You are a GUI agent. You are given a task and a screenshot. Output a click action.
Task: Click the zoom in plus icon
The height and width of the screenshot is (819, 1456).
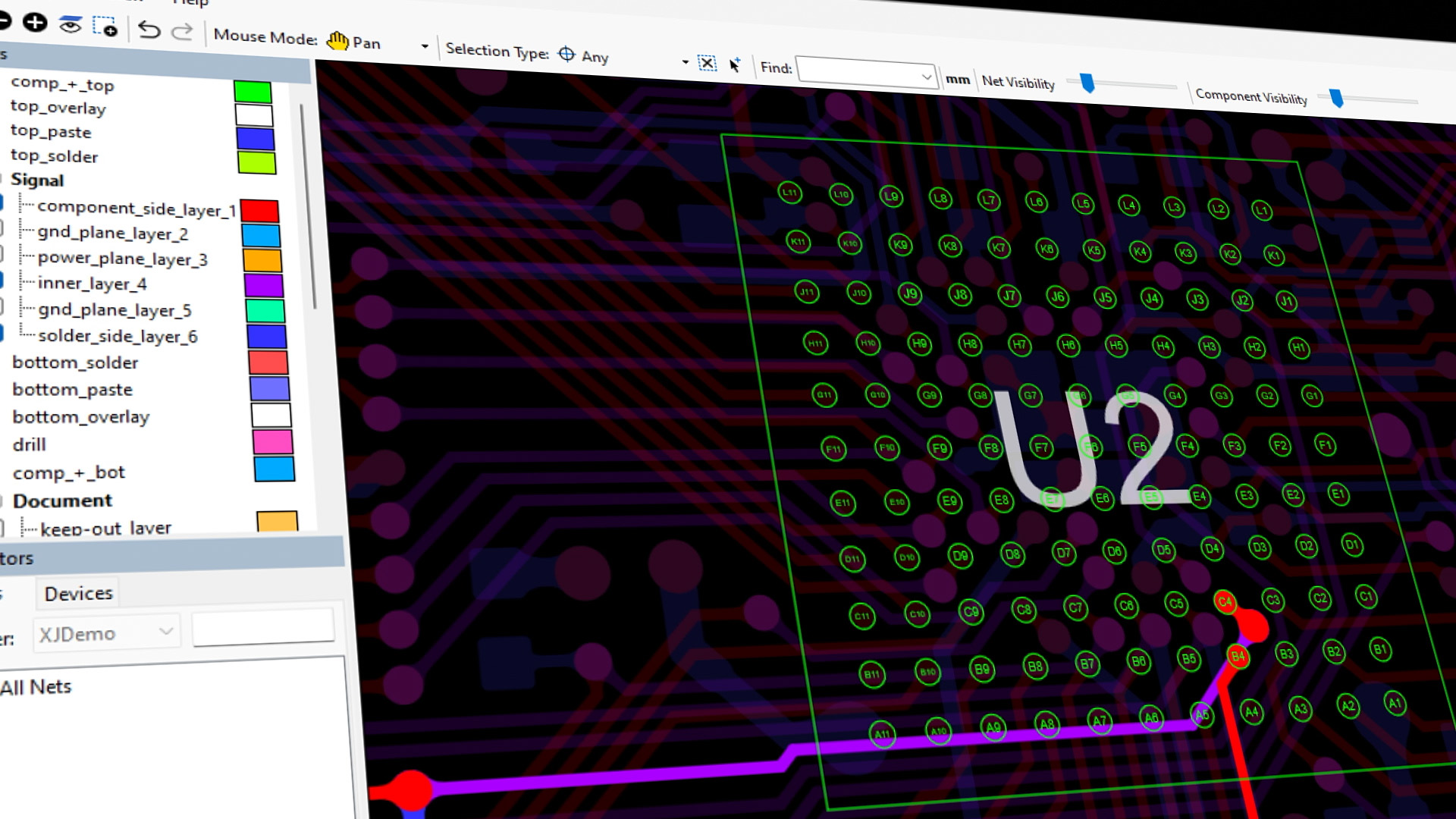coord(35,22)
